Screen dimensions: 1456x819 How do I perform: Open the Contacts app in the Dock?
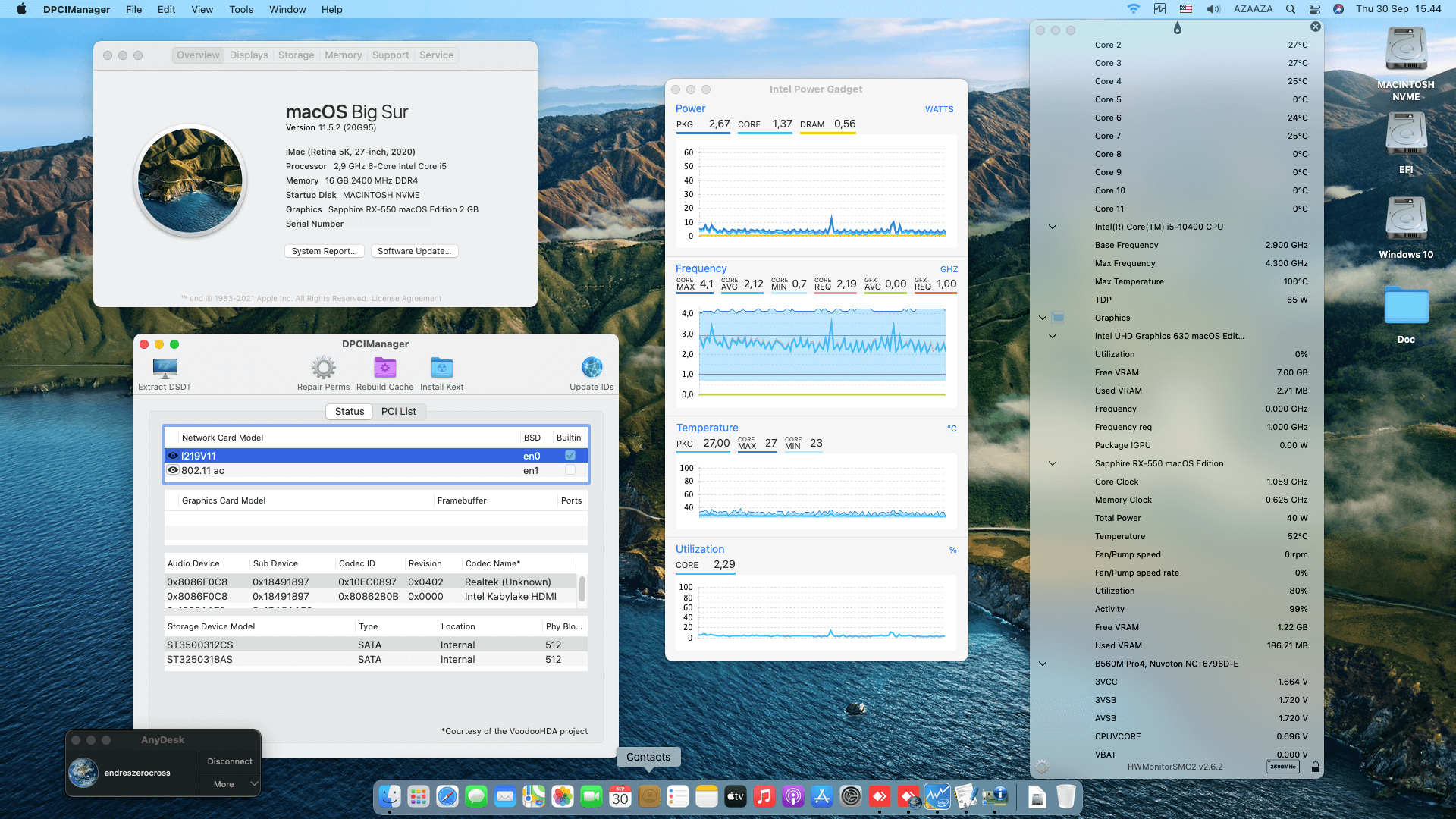point(649,796)
